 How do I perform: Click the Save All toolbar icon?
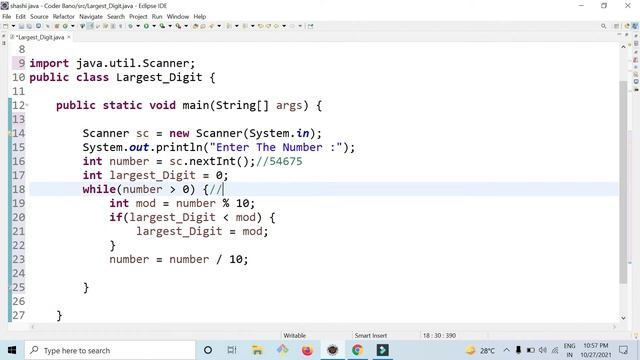pos(29,26)
